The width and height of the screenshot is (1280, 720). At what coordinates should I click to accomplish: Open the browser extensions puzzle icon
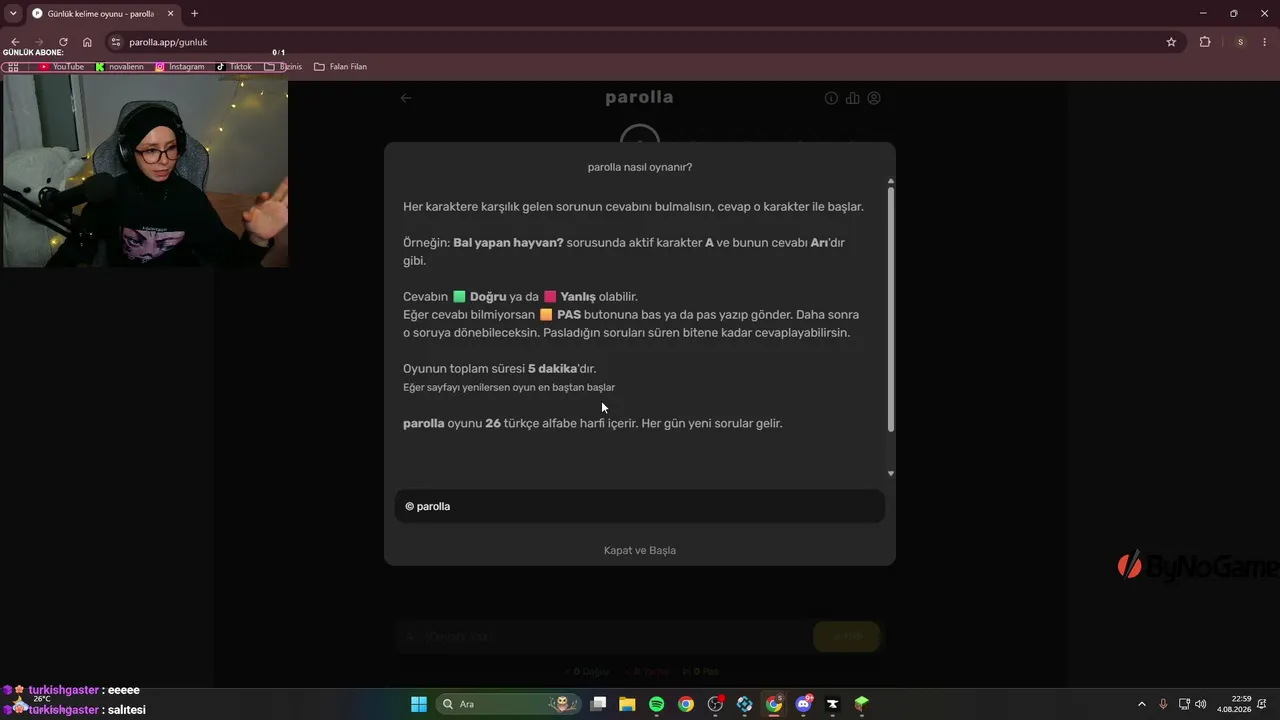pos(1205,42)
